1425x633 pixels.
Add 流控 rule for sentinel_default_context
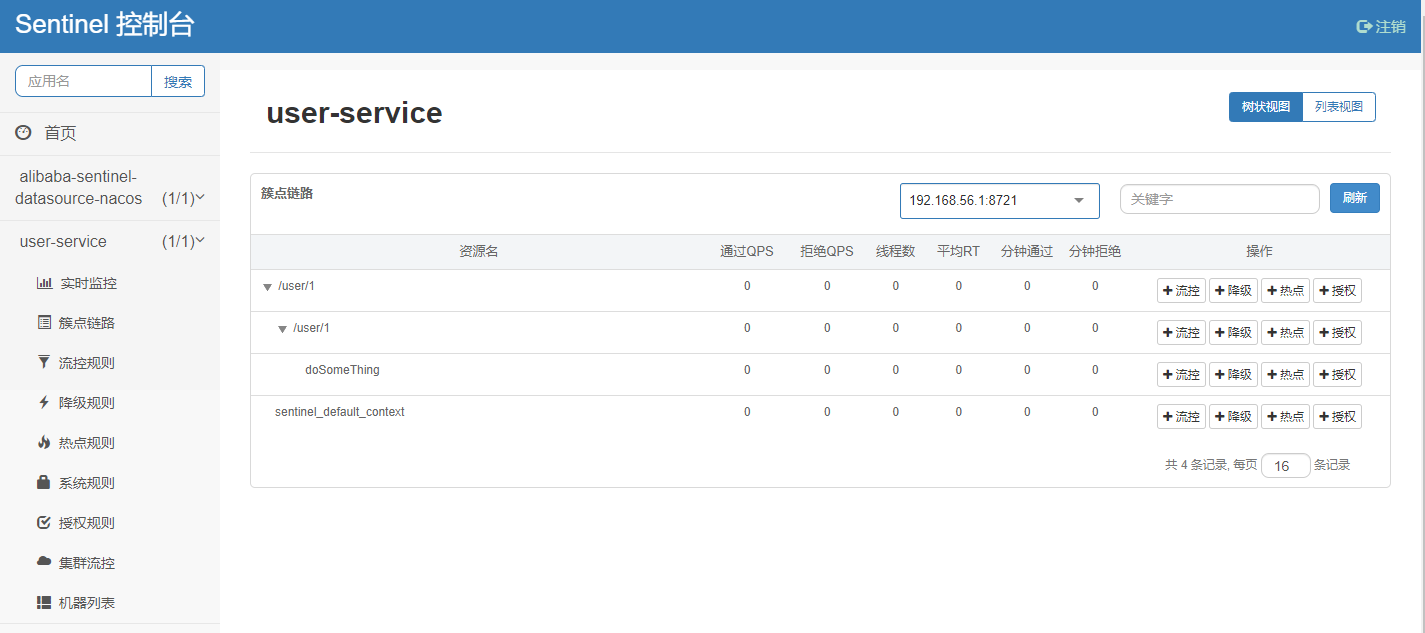pos(1181,416)
